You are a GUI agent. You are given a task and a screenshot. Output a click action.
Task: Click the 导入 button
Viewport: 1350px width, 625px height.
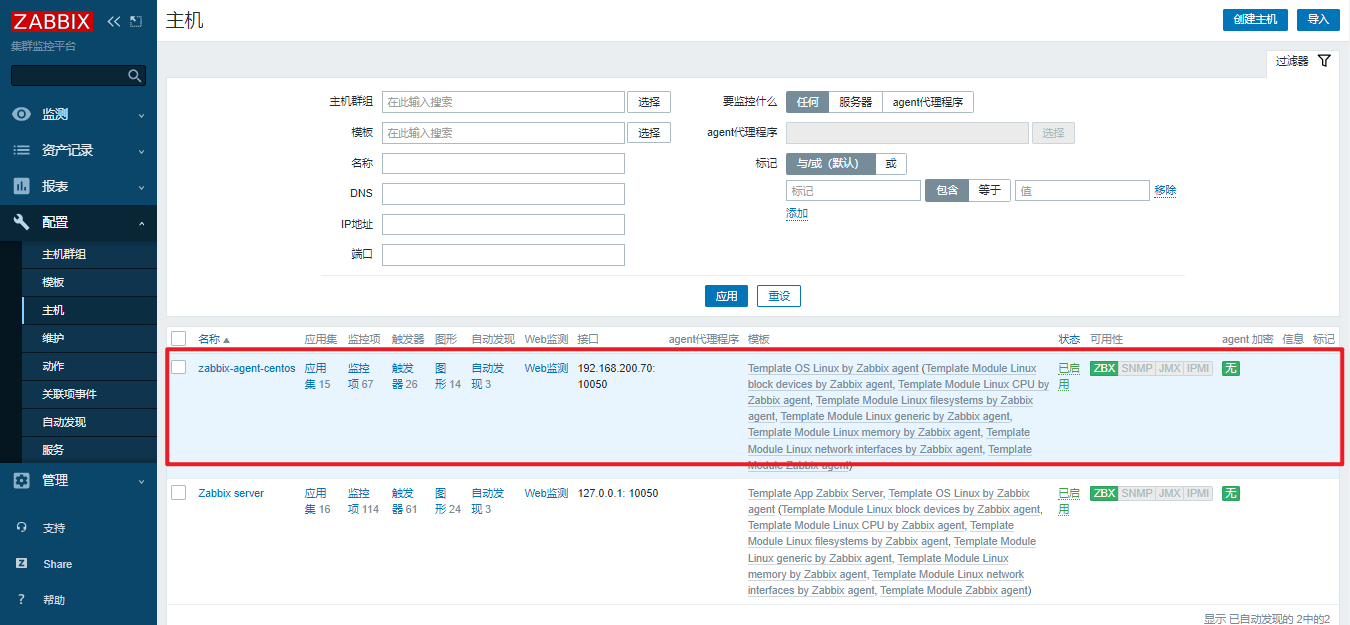tap(1318, 19)
